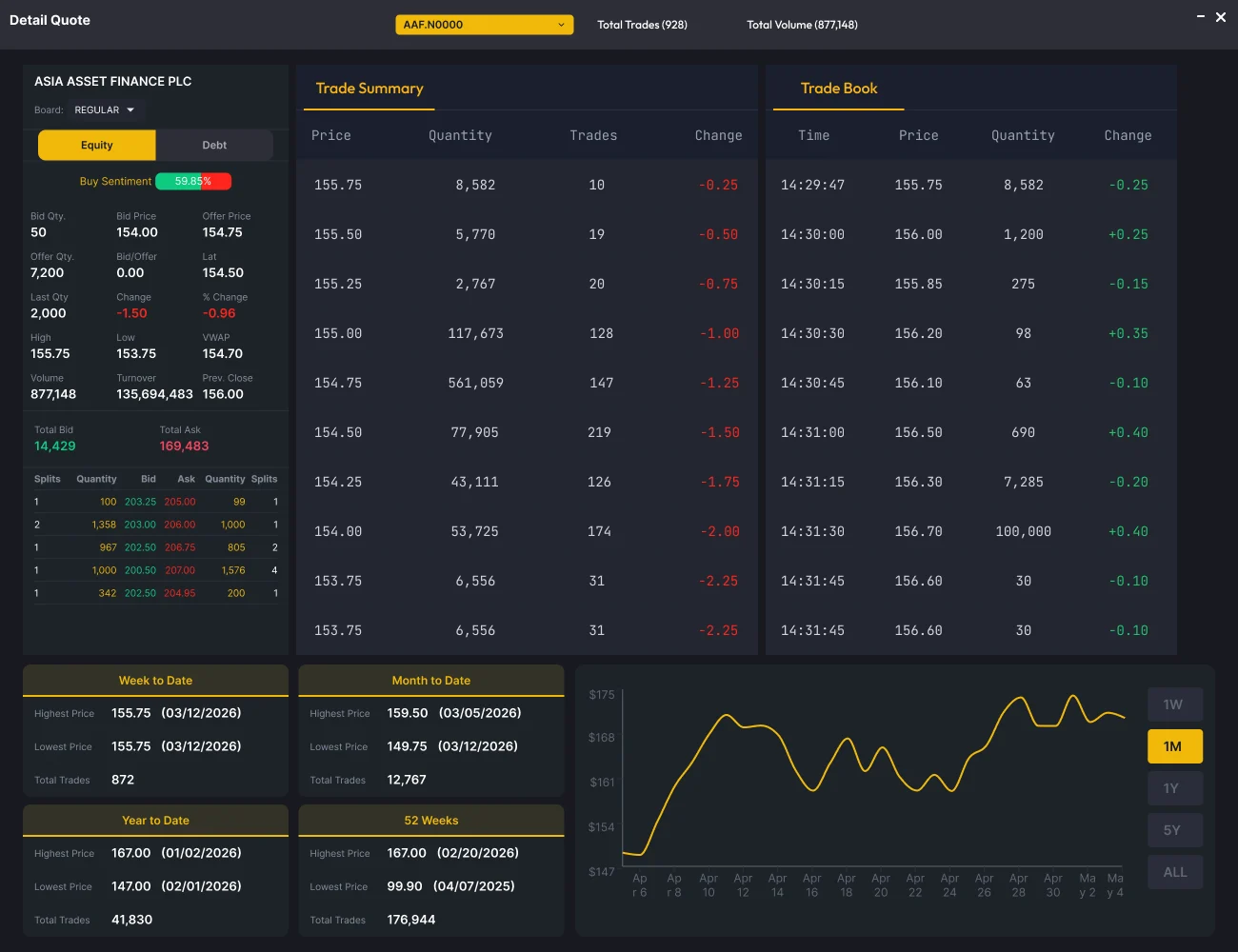
Task: Click the VWAP value 154.70
Action: (x=223, y=354)
